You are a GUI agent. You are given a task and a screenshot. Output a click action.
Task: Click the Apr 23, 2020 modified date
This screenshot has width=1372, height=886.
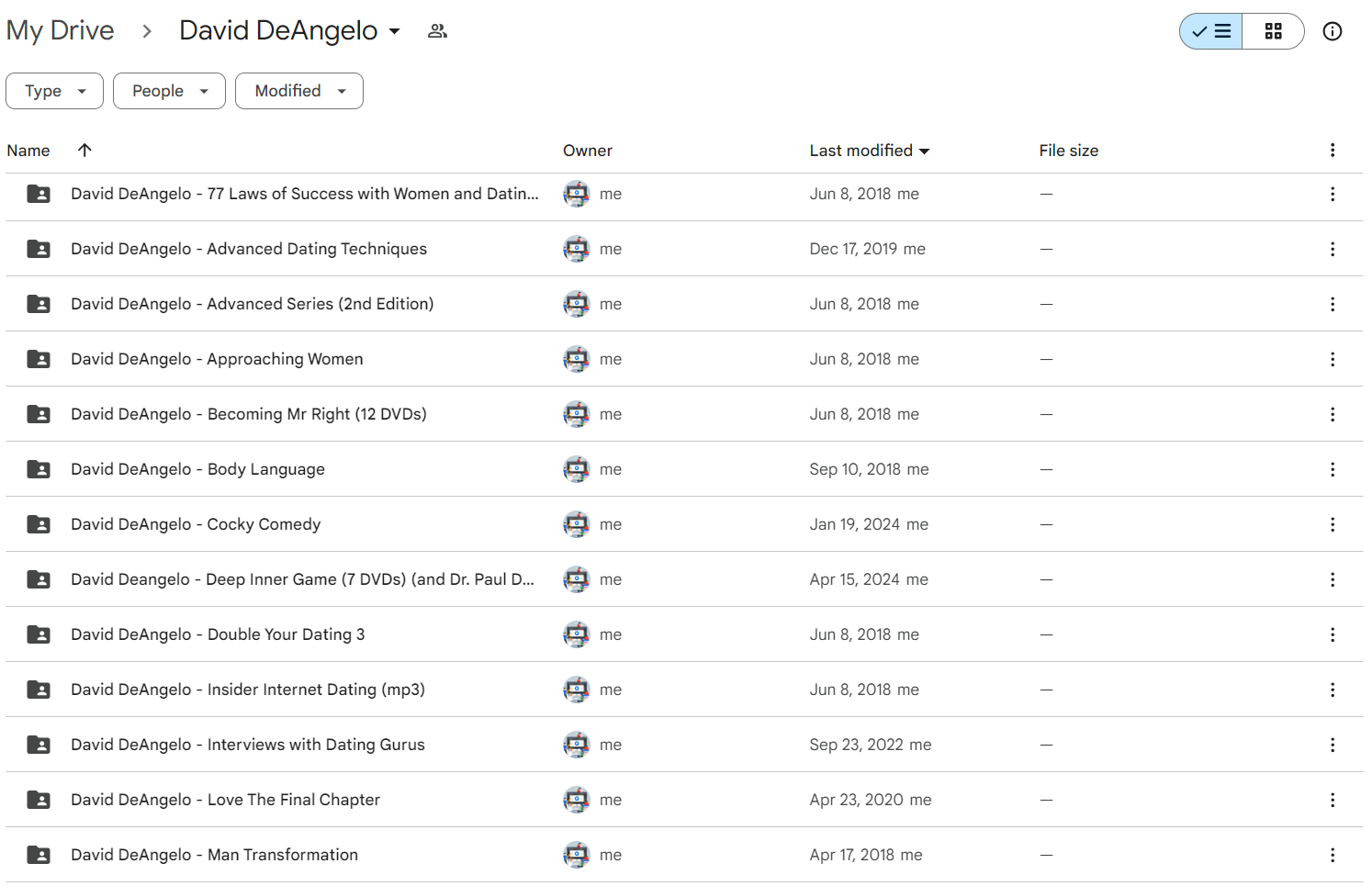(856, 800)
